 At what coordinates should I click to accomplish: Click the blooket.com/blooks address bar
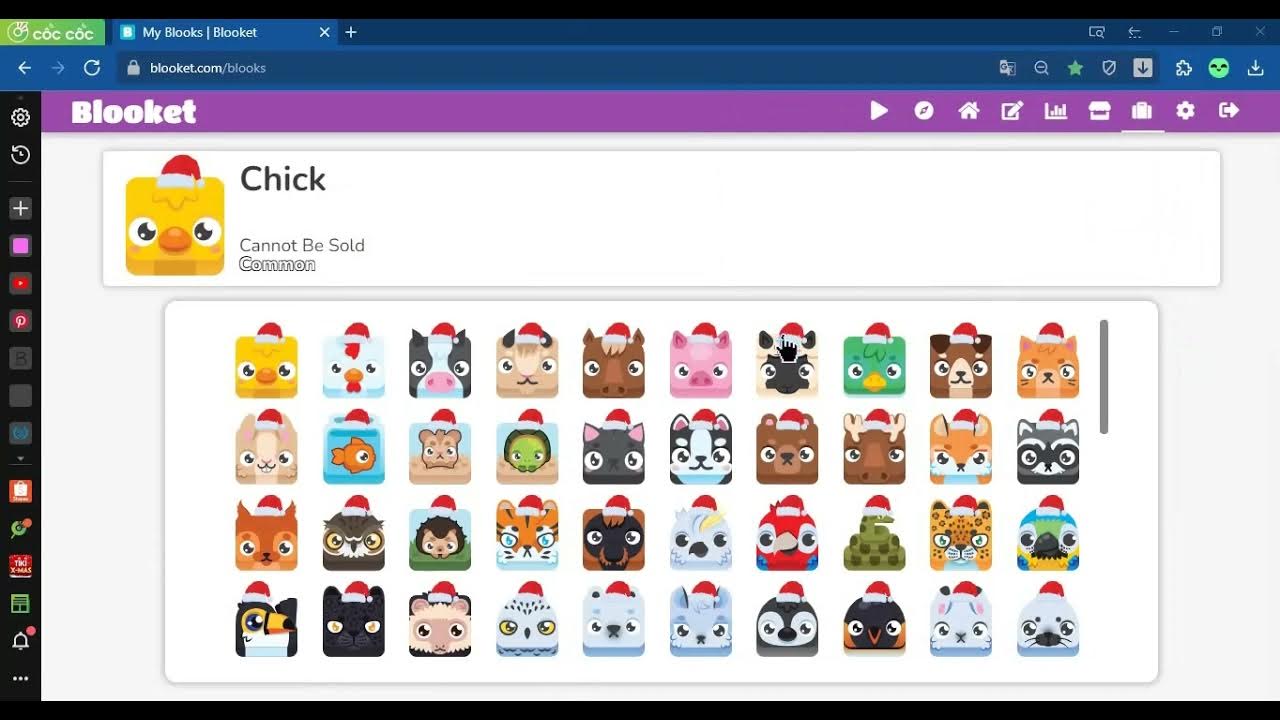(208, 68)
